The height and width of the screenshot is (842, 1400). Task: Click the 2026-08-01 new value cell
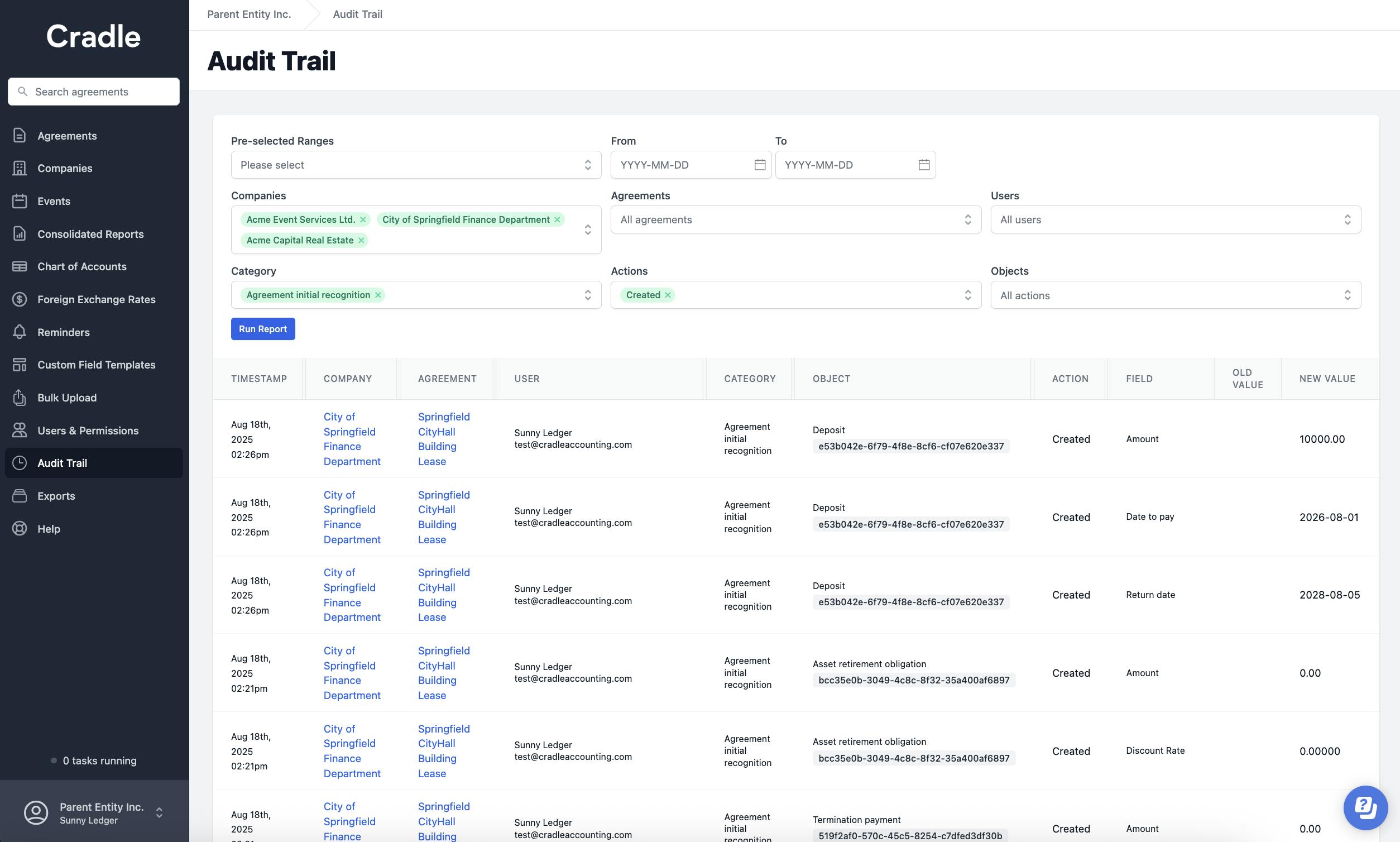1329,517
